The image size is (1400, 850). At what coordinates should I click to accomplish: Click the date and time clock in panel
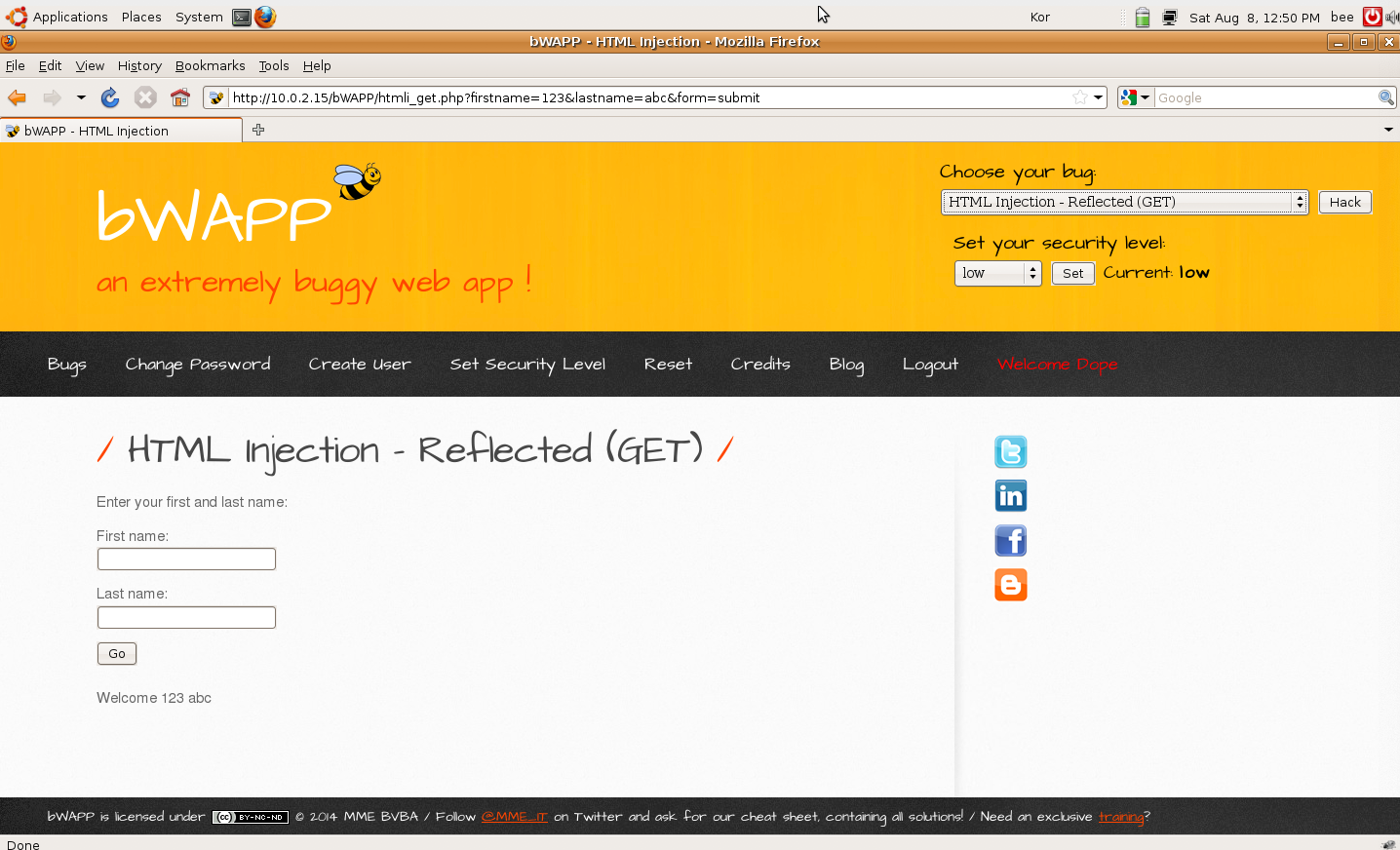pyautogui.click(x=1254, y=17)
